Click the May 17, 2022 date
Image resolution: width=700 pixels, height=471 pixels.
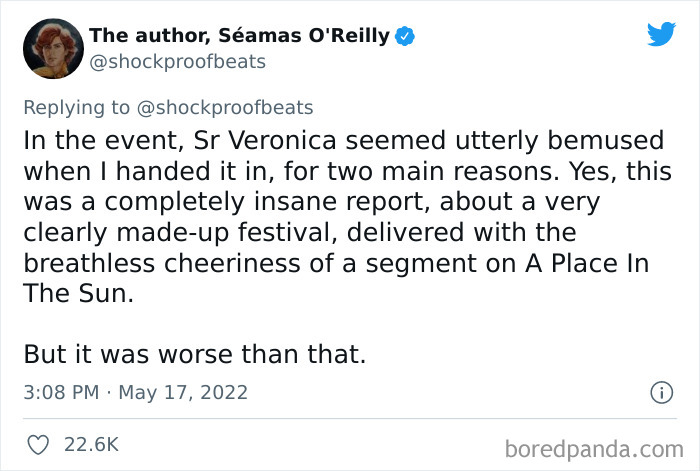pyautogui.click(x=183, y=392)
